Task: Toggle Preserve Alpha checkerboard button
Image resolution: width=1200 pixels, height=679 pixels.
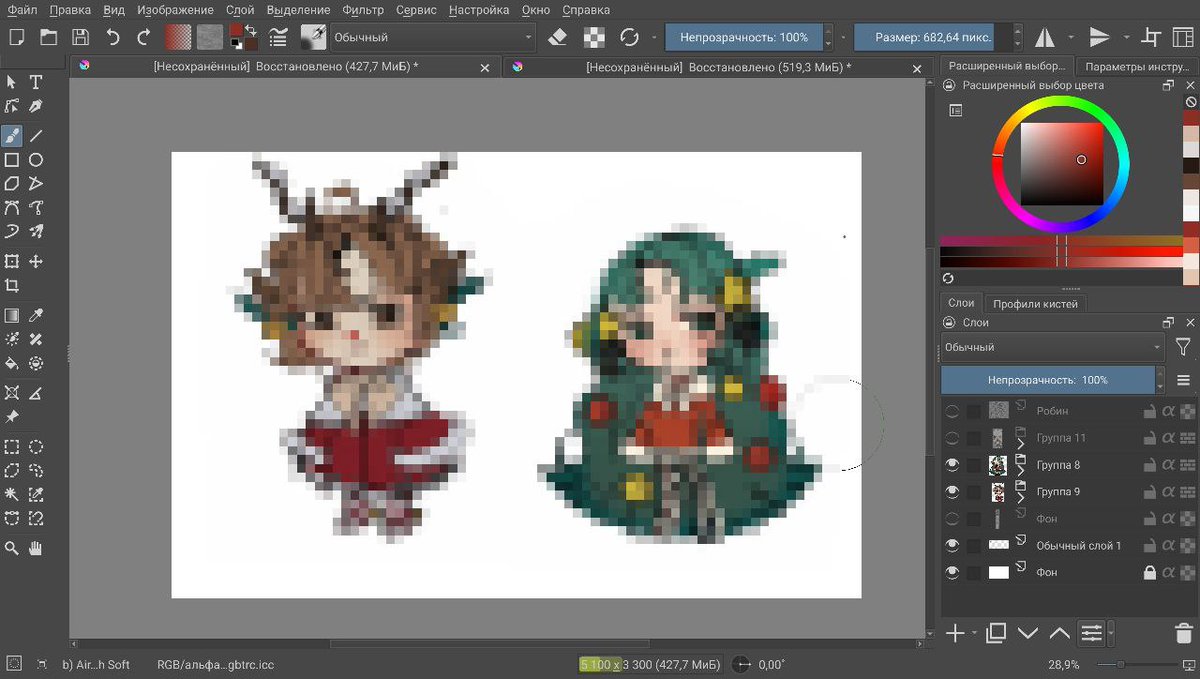Action: click(x=594, y=37)
